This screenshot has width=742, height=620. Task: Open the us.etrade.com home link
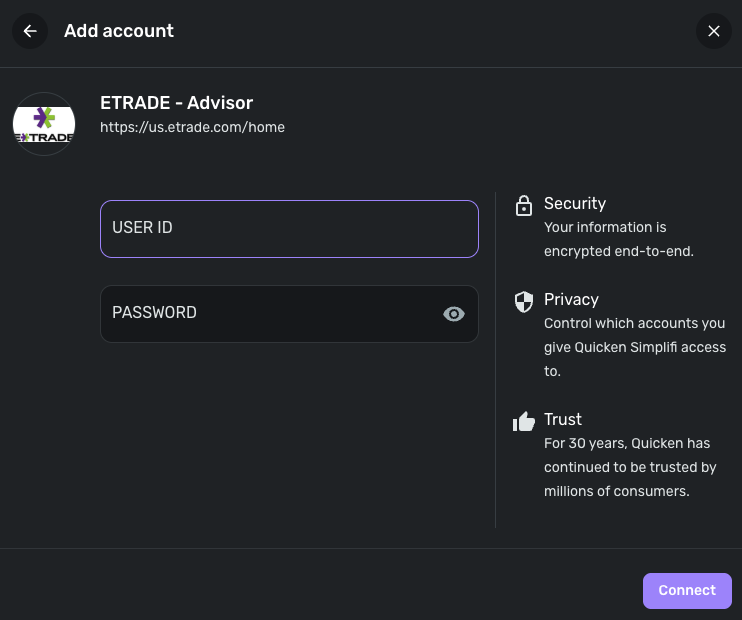coord(192,127)
